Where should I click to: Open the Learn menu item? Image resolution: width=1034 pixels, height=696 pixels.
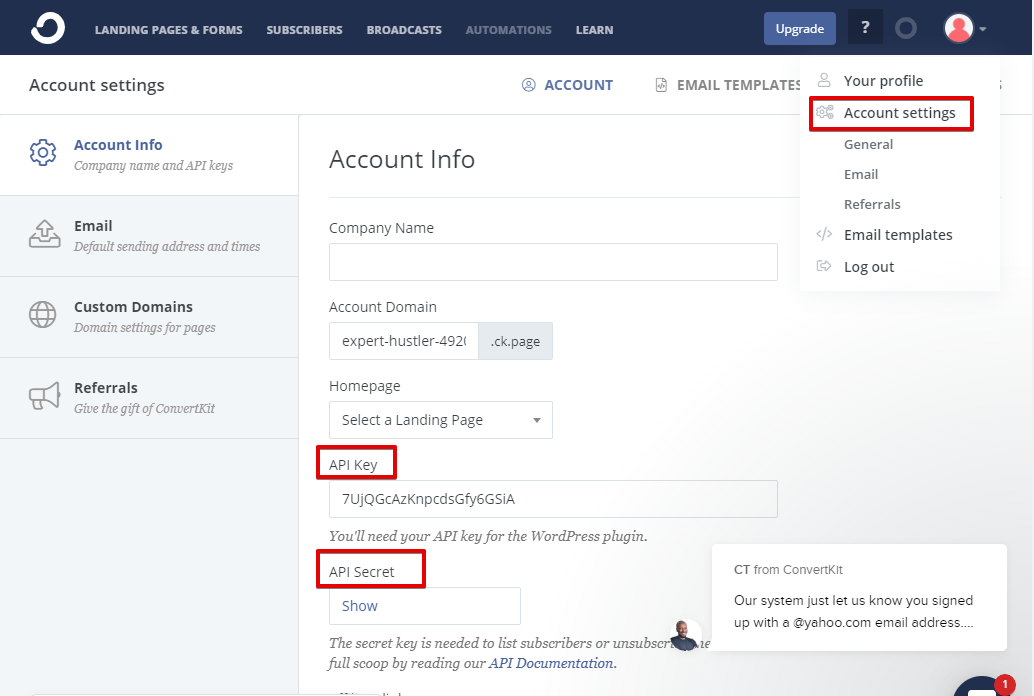(594, 30)
